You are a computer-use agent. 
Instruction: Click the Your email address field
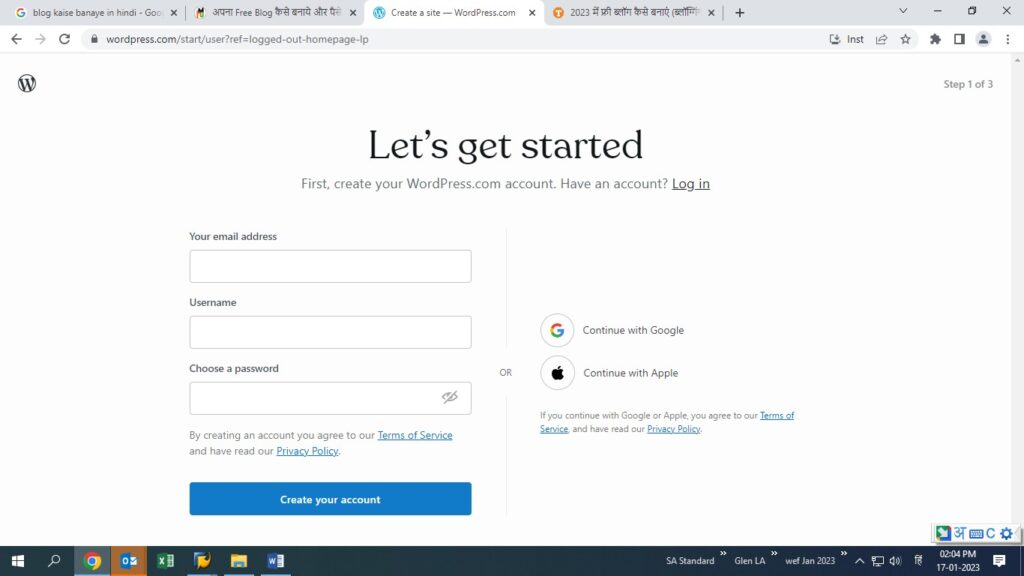pos(330,267)
